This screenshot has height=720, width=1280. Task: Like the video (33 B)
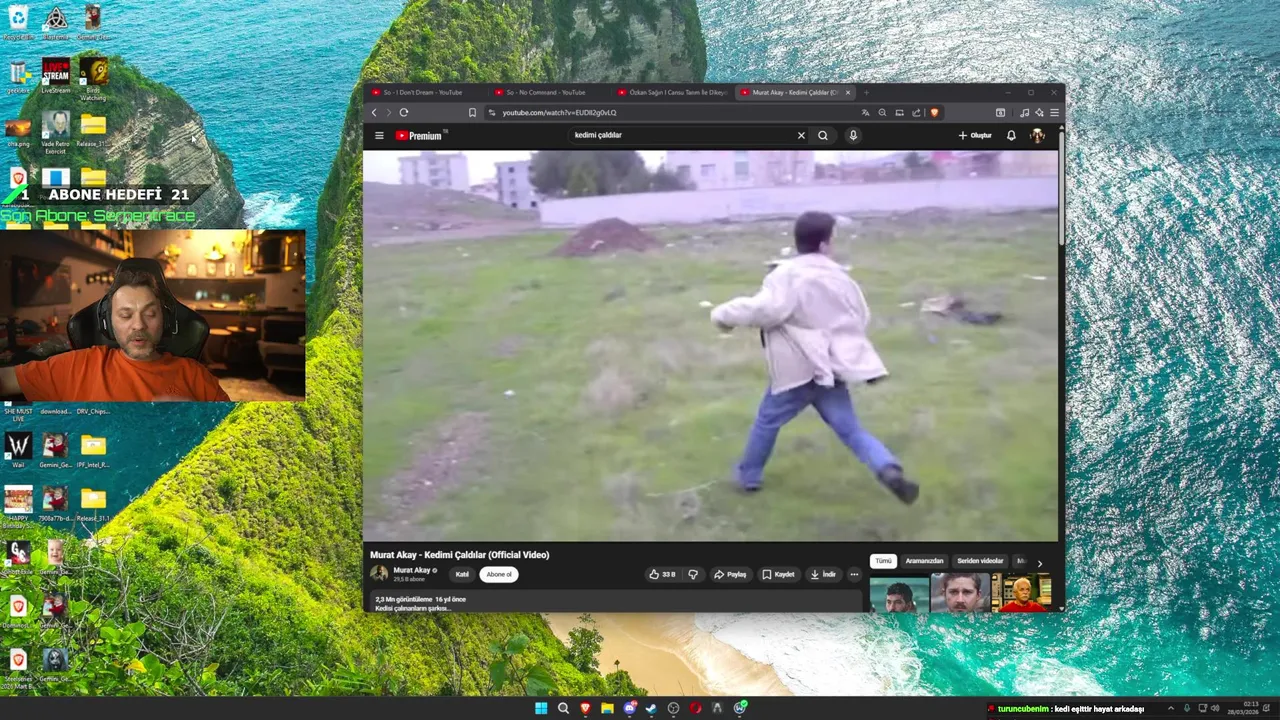click(x=663, y=574)
